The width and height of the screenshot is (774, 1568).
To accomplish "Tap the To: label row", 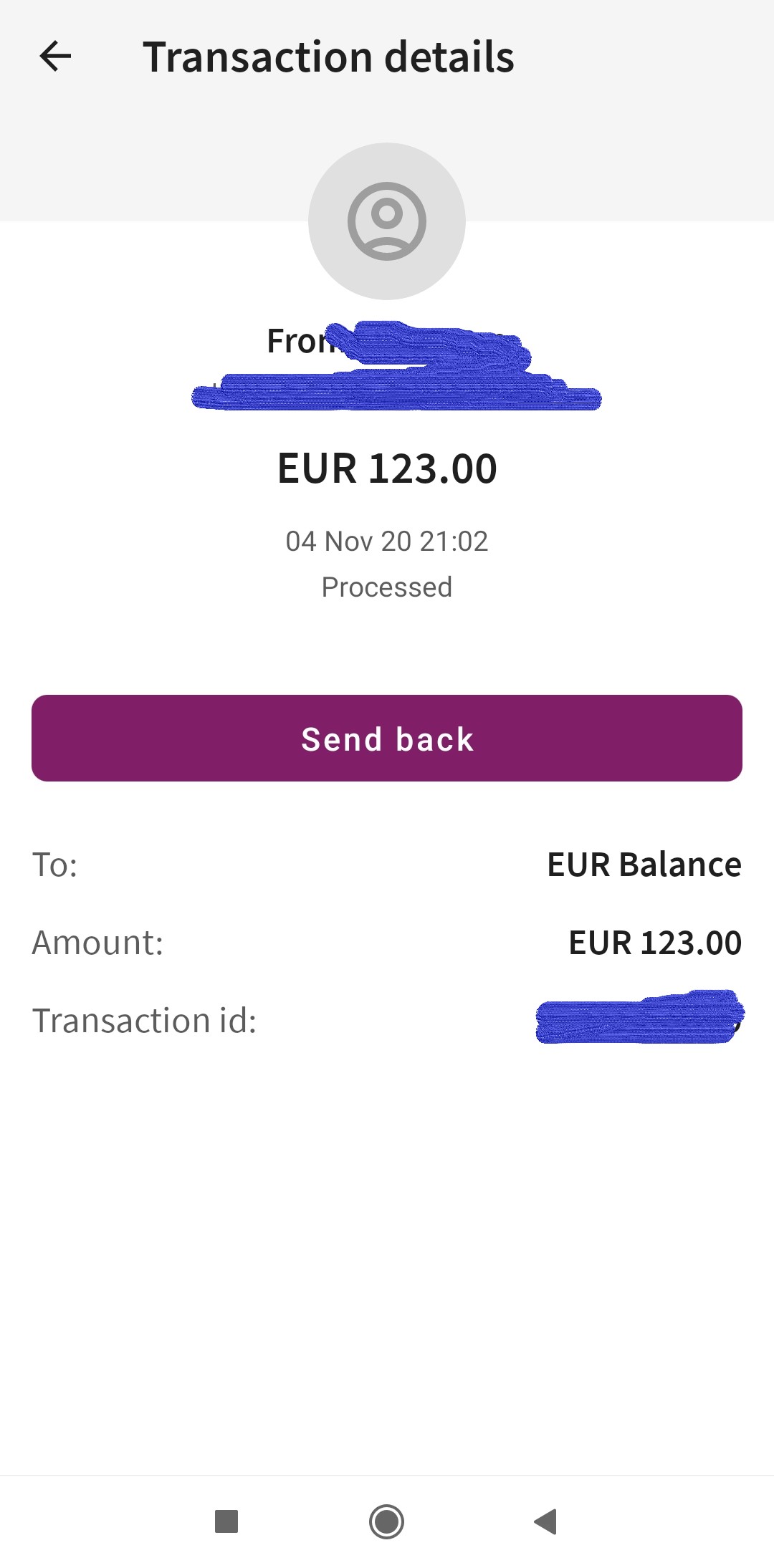I will click(x=387, y=865).
